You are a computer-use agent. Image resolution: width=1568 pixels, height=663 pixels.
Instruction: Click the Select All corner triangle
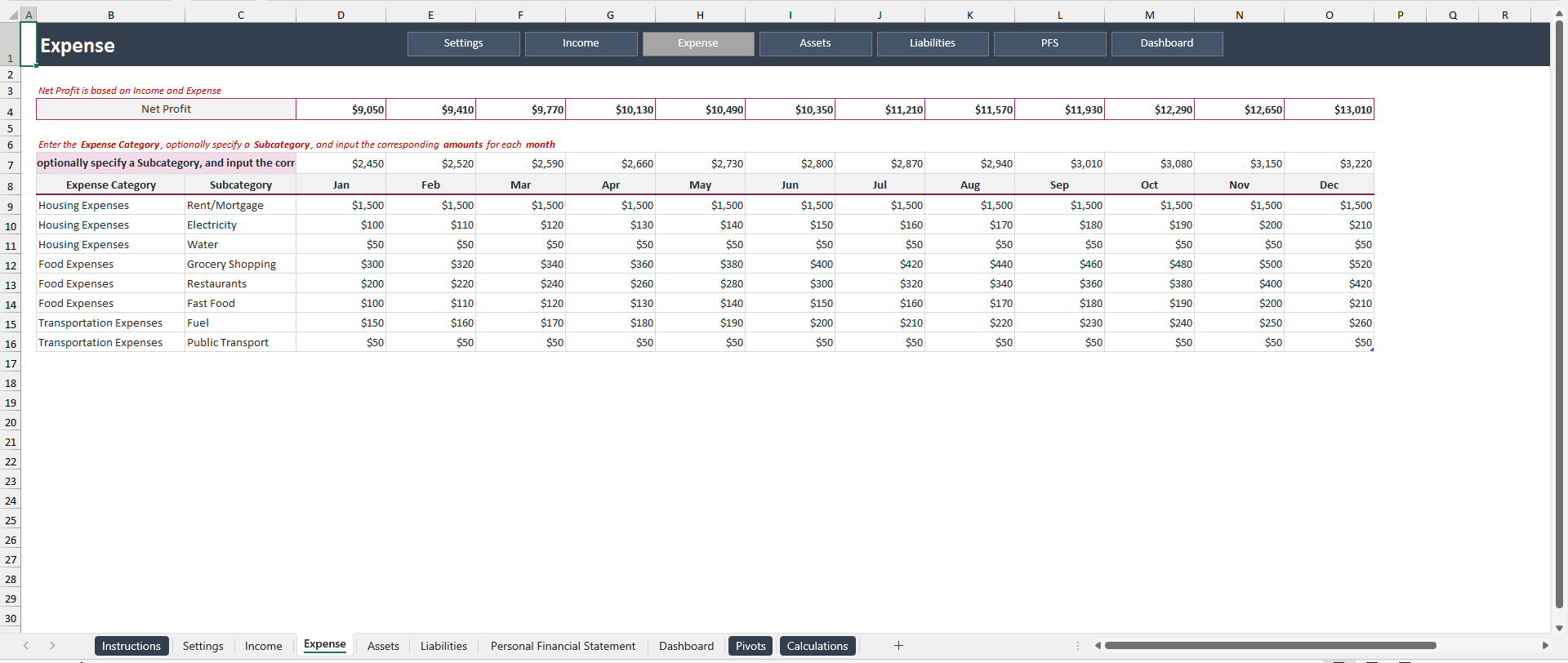[x=12, y=15]
